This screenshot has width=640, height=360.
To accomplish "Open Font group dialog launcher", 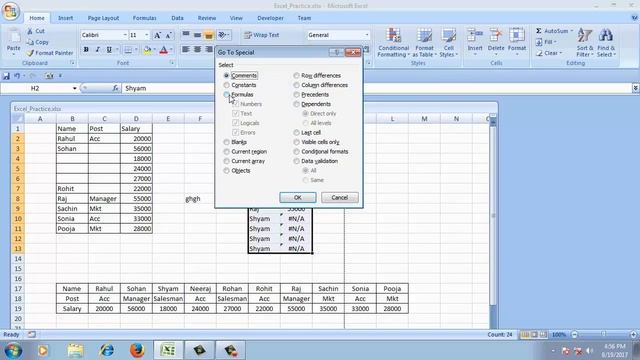I will 172,63.
